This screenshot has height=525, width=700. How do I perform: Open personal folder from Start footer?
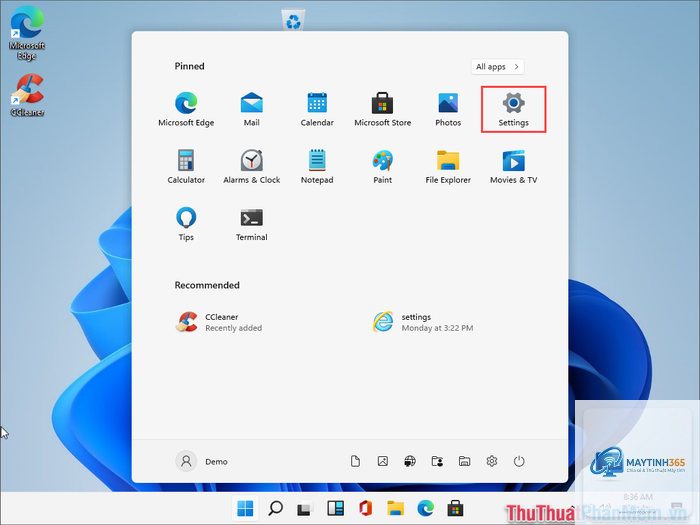[x=437, y=461]
